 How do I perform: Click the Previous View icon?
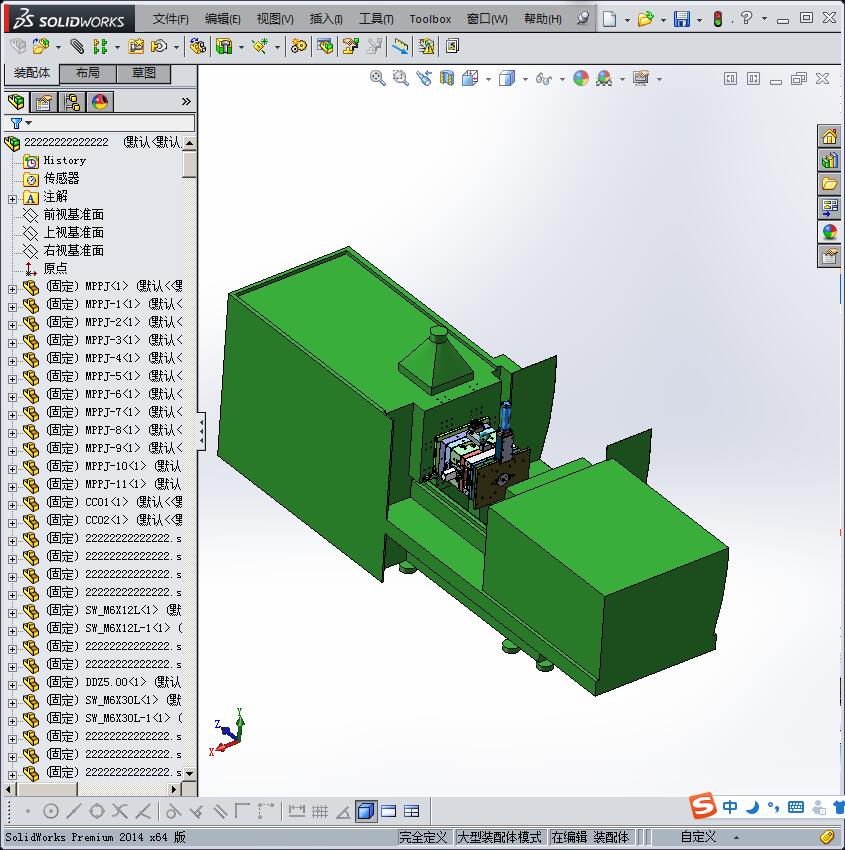(424, 79)
